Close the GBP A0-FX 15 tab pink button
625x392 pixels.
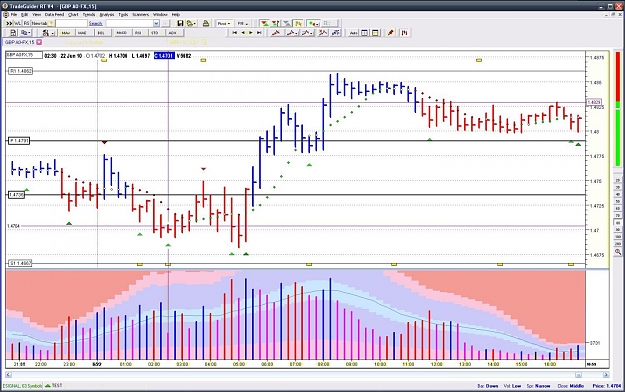(39, 42)
